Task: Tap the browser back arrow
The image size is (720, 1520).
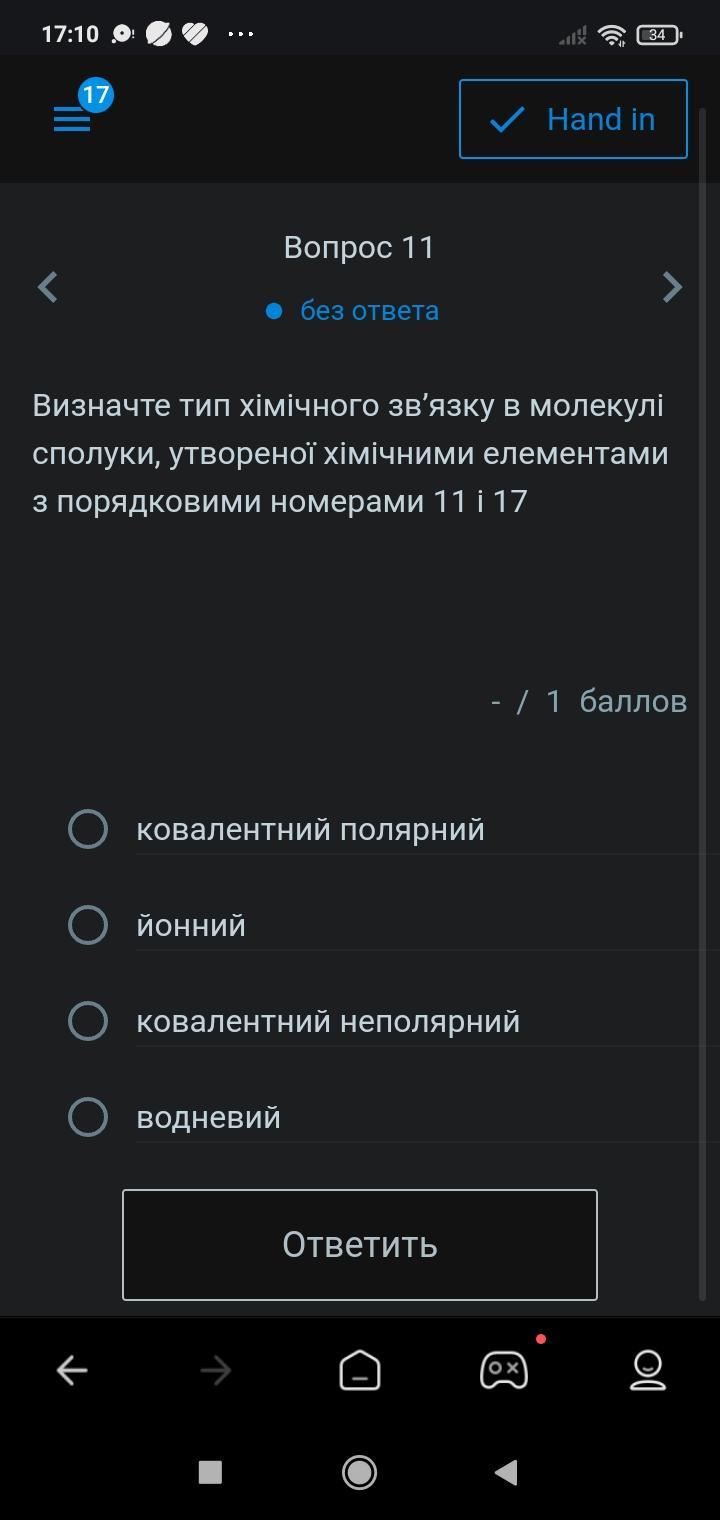Action: coord(72,1370)
